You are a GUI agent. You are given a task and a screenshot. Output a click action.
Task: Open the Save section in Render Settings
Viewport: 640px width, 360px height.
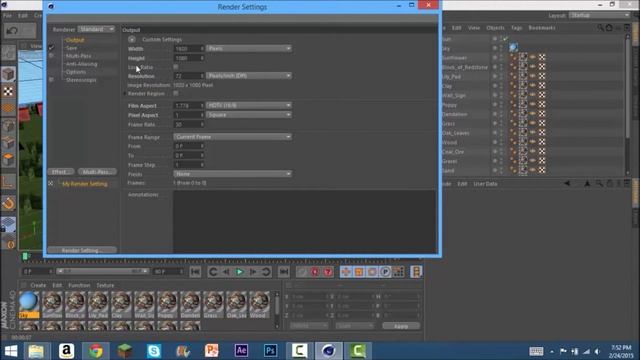click(x=71, y=48)
